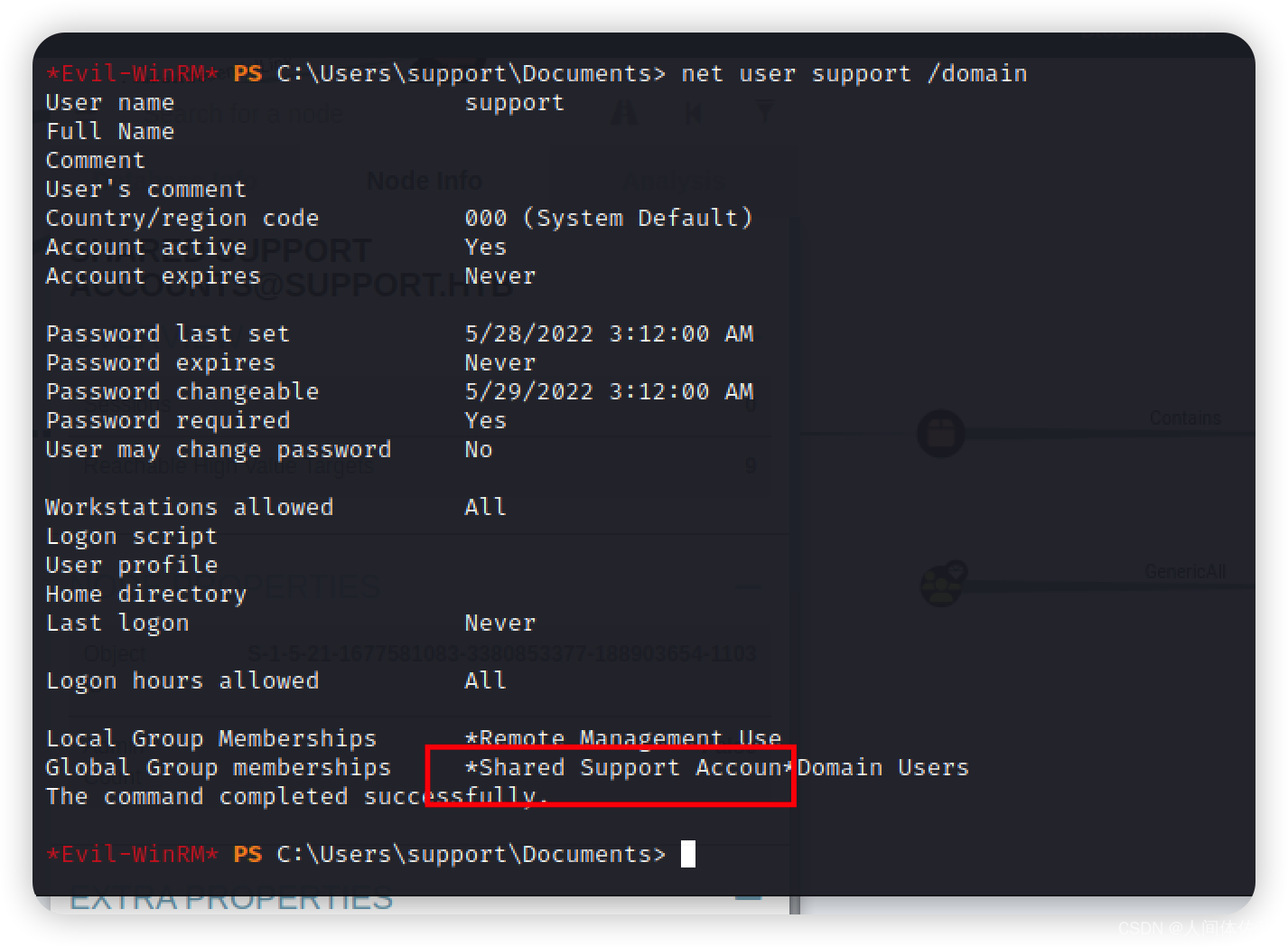Click the 'Logon script' line

click(x=132, y=536)
